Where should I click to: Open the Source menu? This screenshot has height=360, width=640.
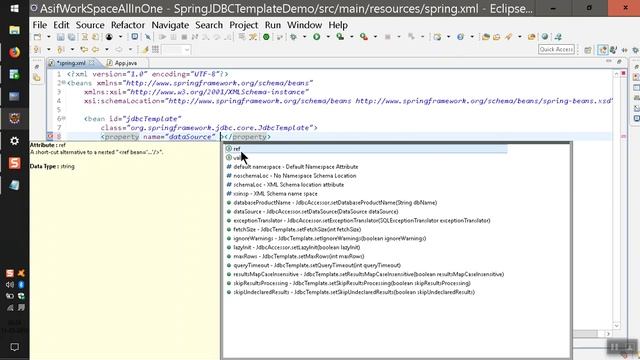[90, 25]
